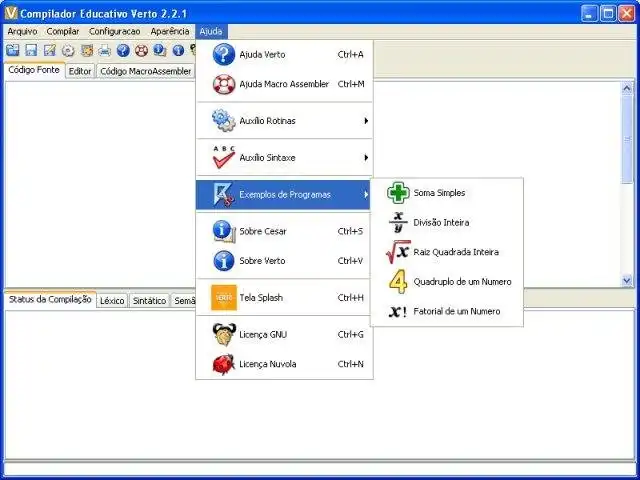Click the gear toolbar icon

click(x=68, y=50)
